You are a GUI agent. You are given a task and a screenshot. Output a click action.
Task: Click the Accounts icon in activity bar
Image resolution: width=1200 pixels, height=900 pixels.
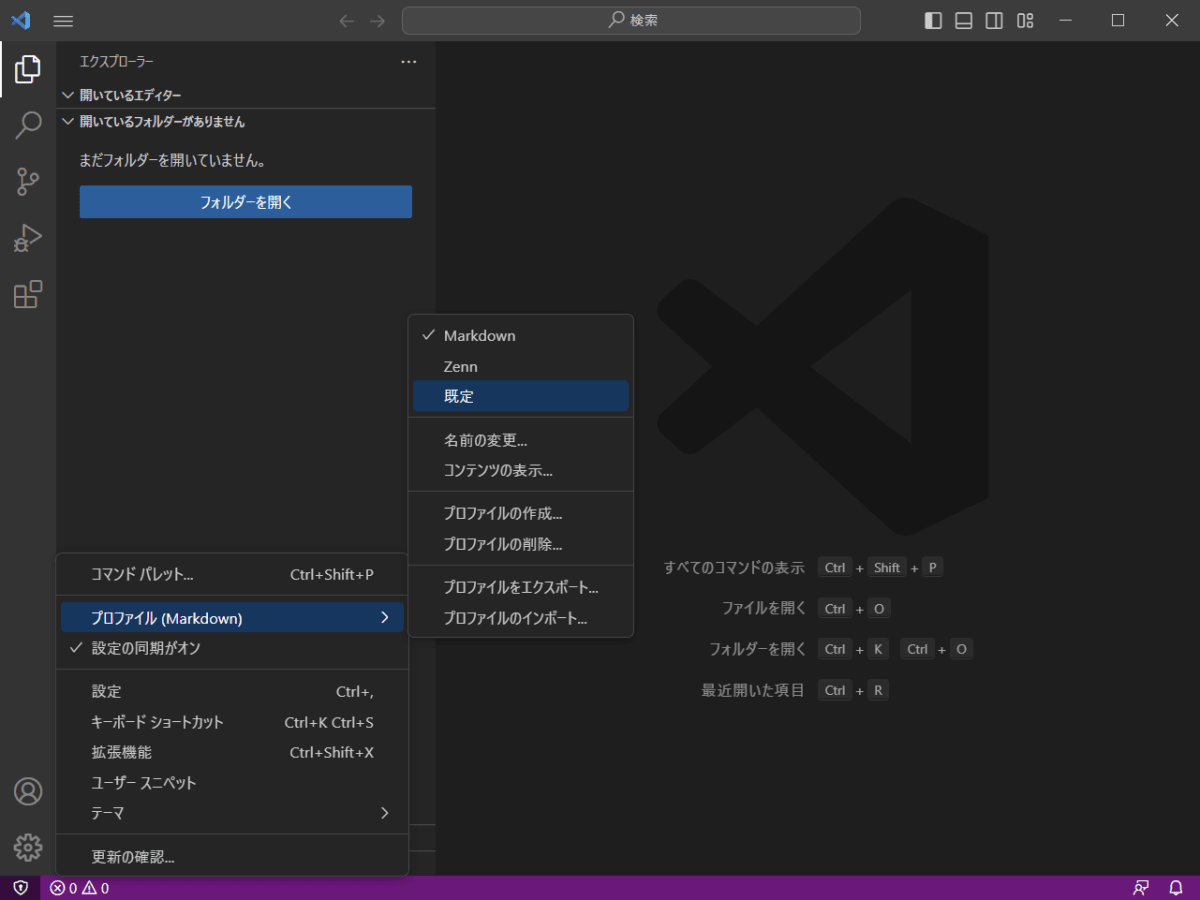click(28, 791)
